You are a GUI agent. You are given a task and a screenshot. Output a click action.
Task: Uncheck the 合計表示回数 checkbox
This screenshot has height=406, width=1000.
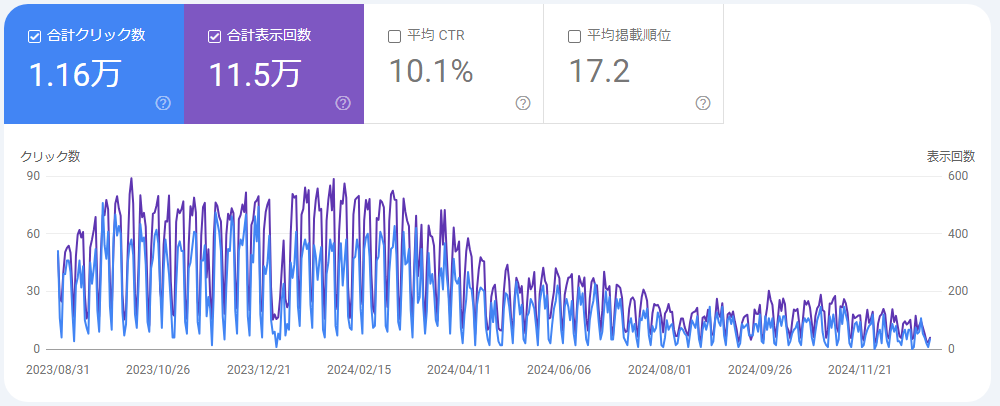[214, 36]
